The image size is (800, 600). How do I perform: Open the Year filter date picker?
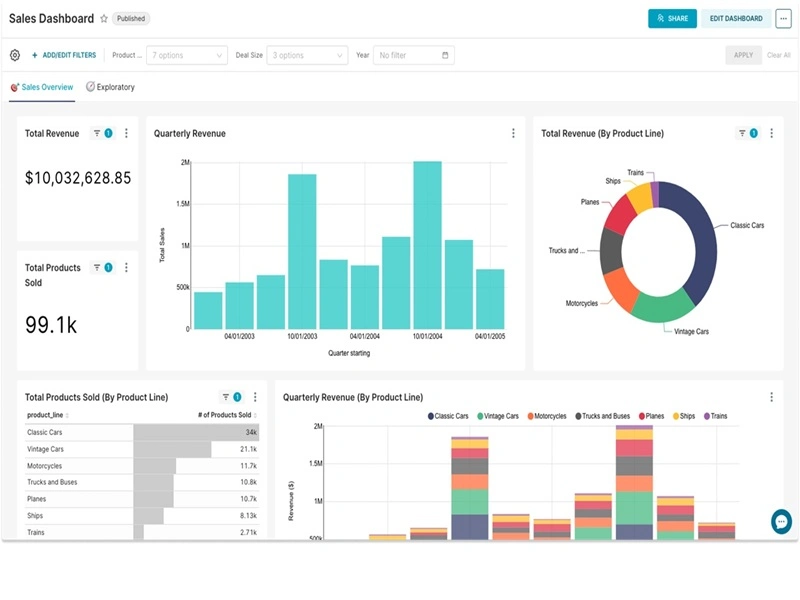click(414, 55)
